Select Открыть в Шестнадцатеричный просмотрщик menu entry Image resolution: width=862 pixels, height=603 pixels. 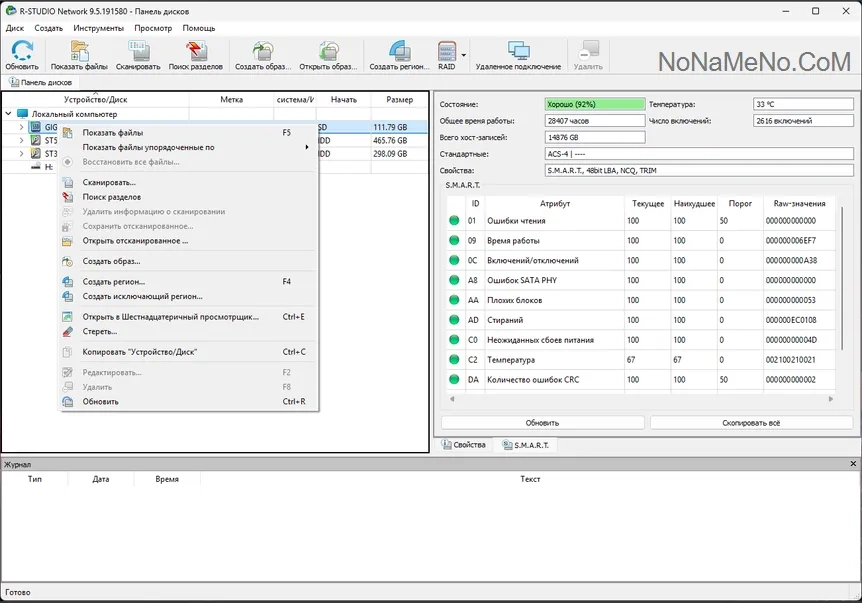[x=170, y=317]
